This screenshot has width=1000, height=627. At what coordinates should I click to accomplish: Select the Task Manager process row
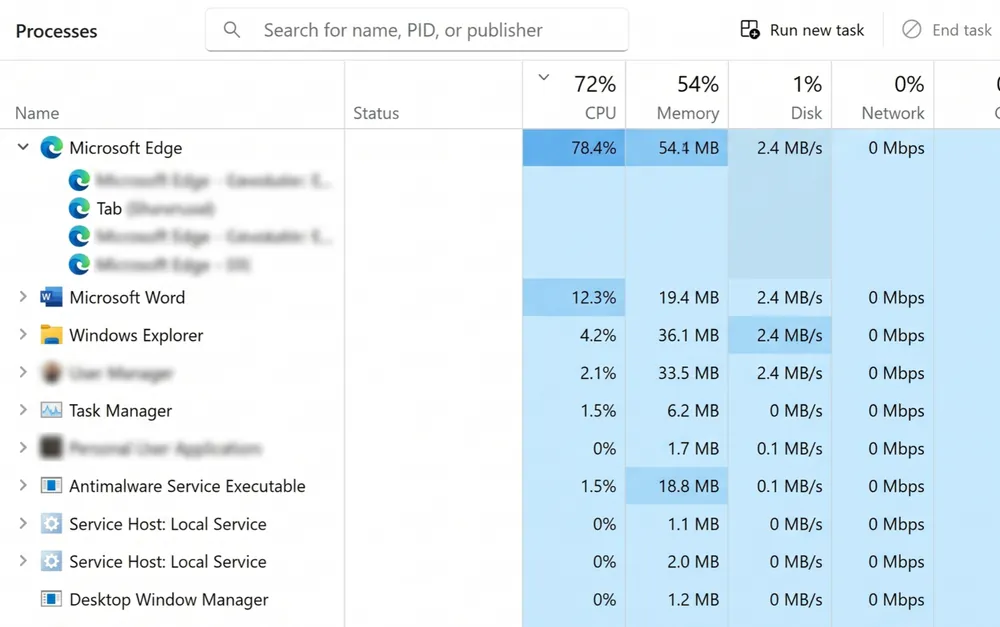500,410
